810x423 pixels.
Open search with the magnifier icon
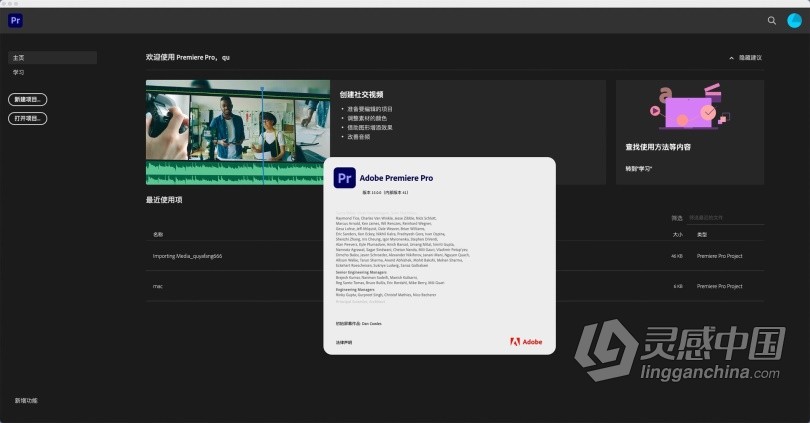click(x=772, y=21)
